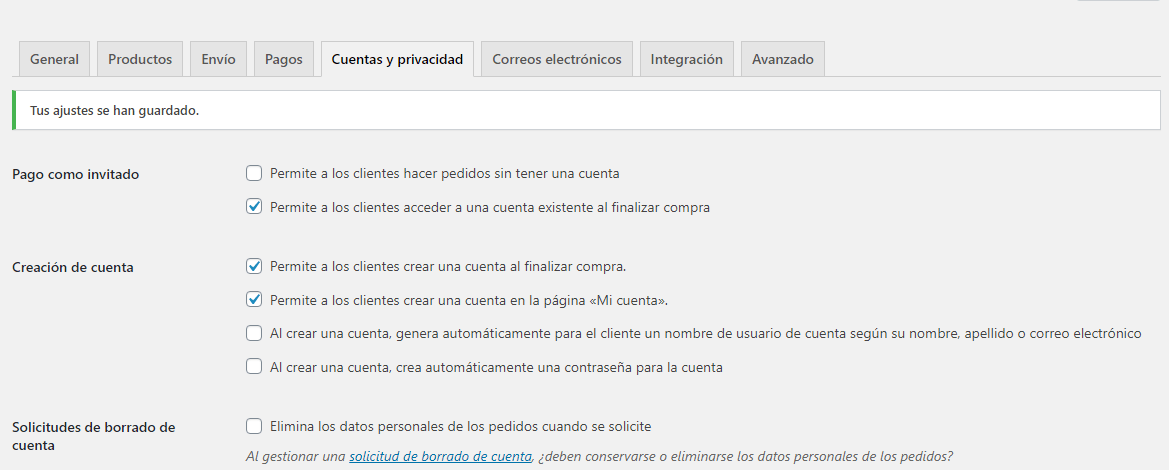This screenshot has height=470, width=1169.
Task: Click the Creación de cuenta label
Action: [x=73, y=267]
